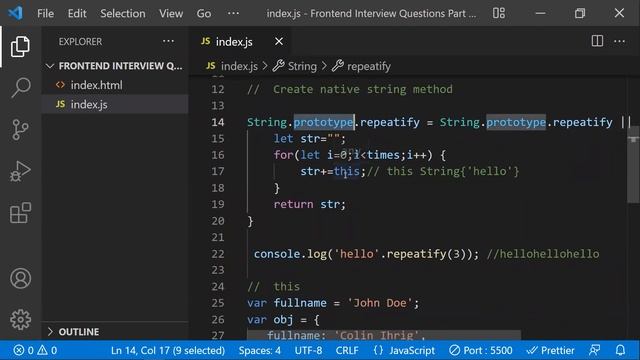Click the 'var obj = {' line
The width and height of the screenshot is (640, 360).
(283, 319)
